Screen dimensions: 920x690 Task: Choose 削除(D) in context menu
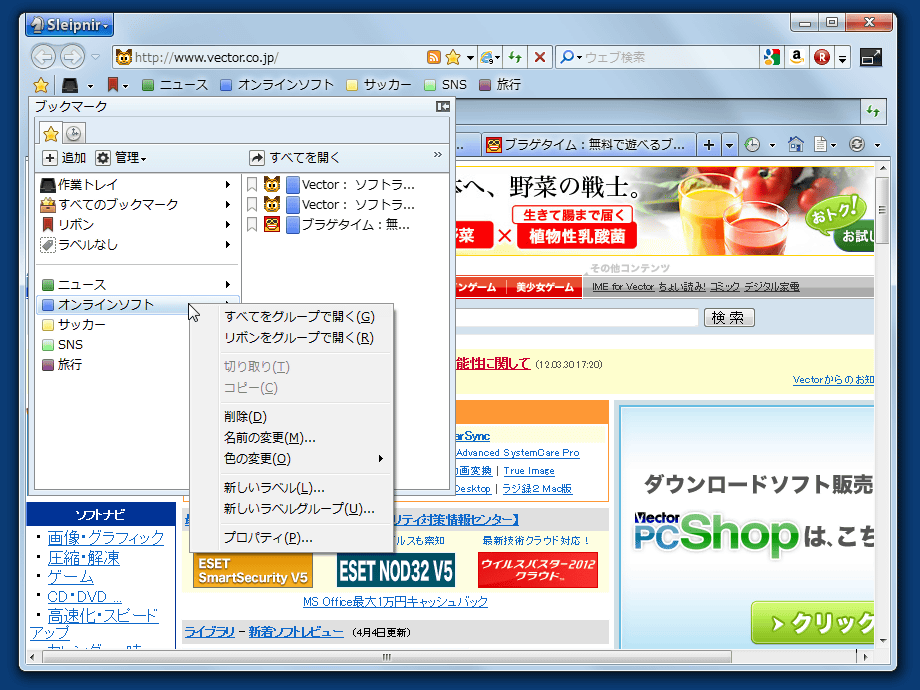click(245, 417)
